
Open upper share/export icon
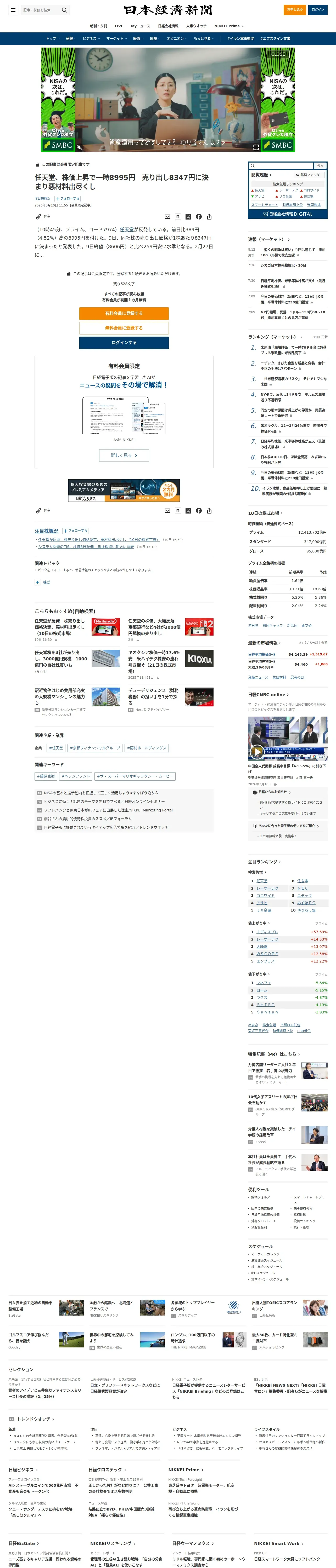coord(209,217)
